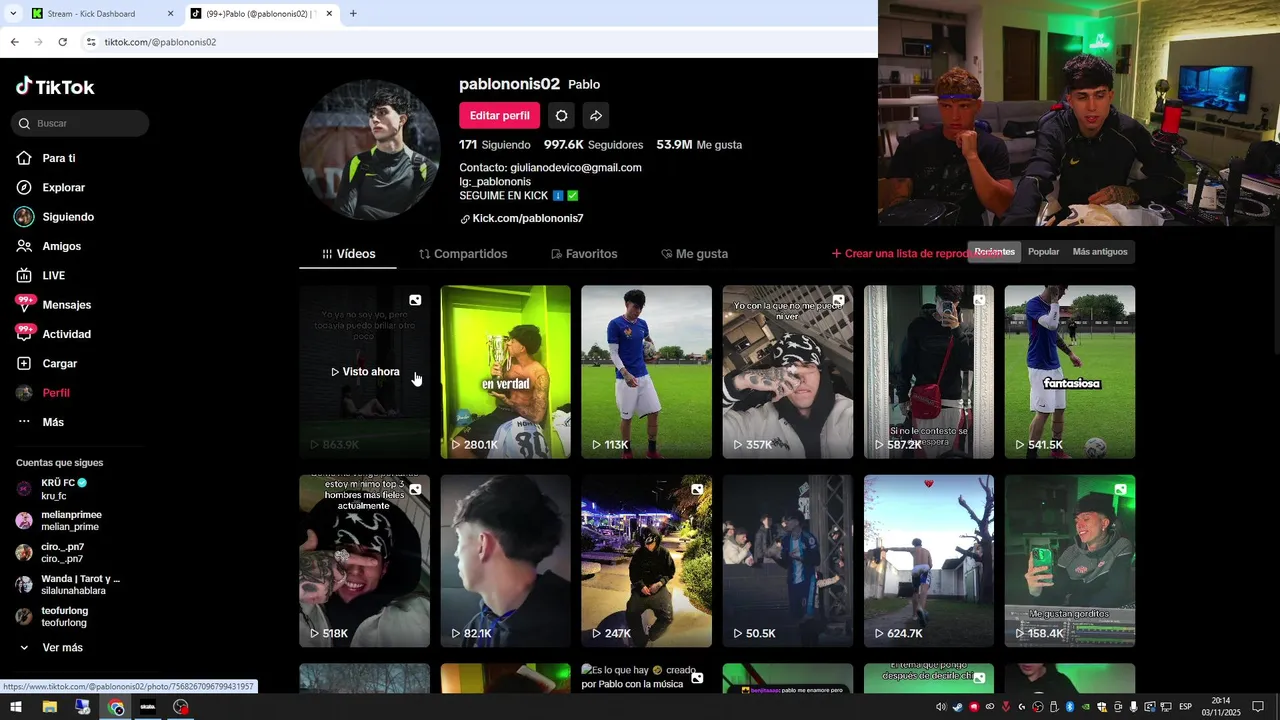Open video with 113K views
1280x720 pixels.
click(x=646, y=372)
